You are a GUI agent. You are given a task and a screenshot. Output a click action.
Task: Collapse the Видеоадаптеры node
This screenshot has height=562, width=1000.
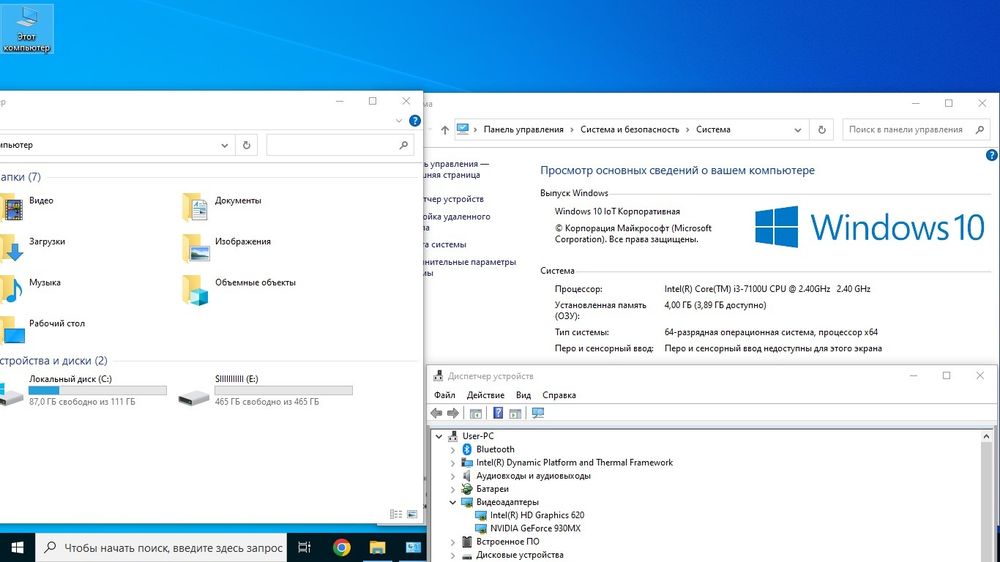[453, 503]
